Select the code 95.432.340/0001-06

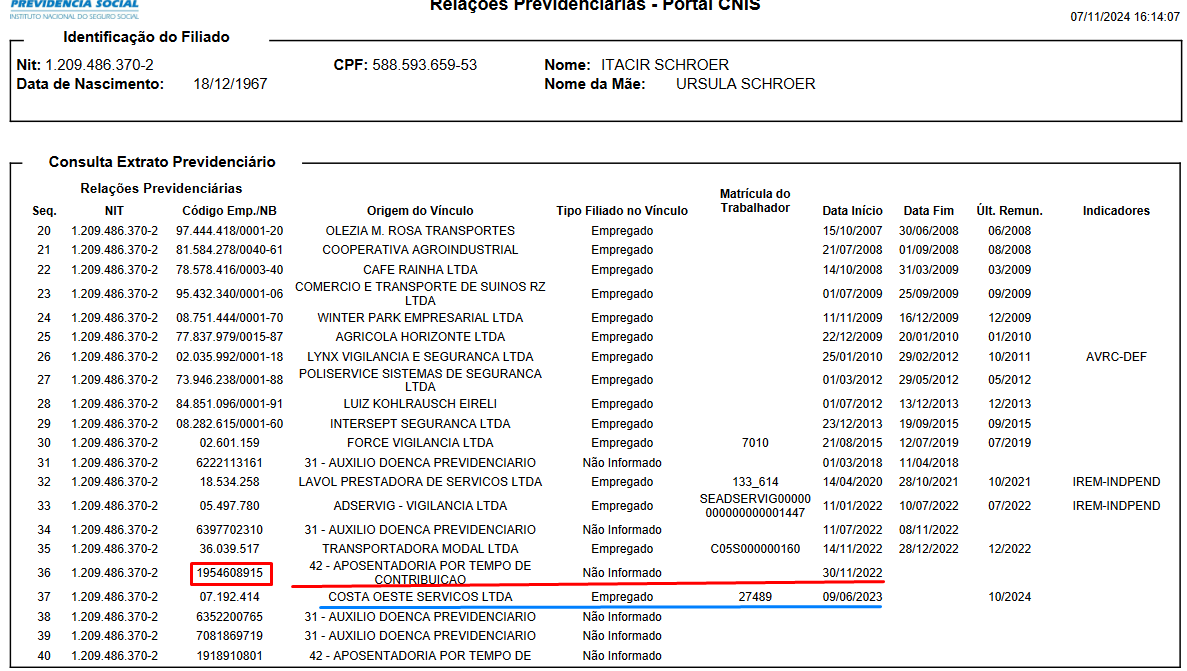click(229, 294)
